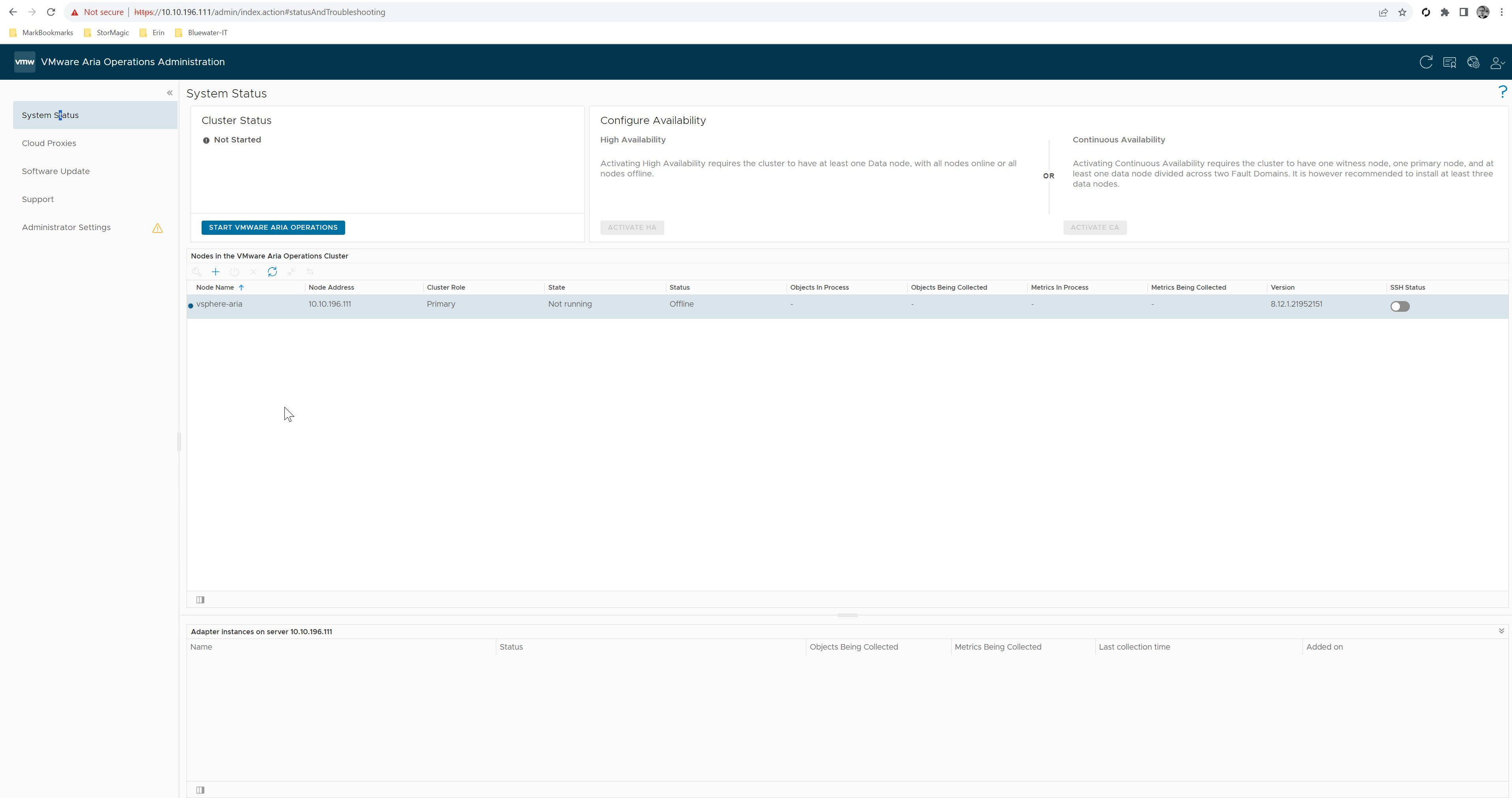Open the StorMagic bookmarks folder

click(106, 33)
